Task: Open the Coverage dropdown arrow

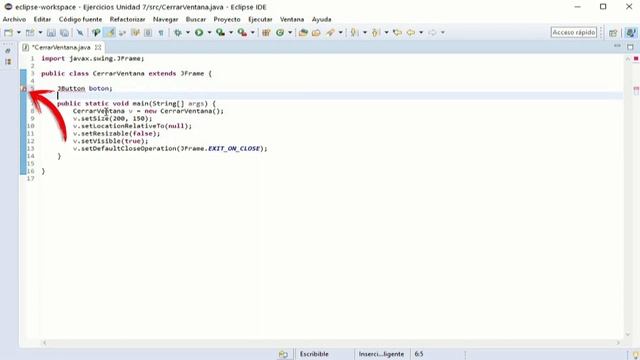Action: (231, 33)
